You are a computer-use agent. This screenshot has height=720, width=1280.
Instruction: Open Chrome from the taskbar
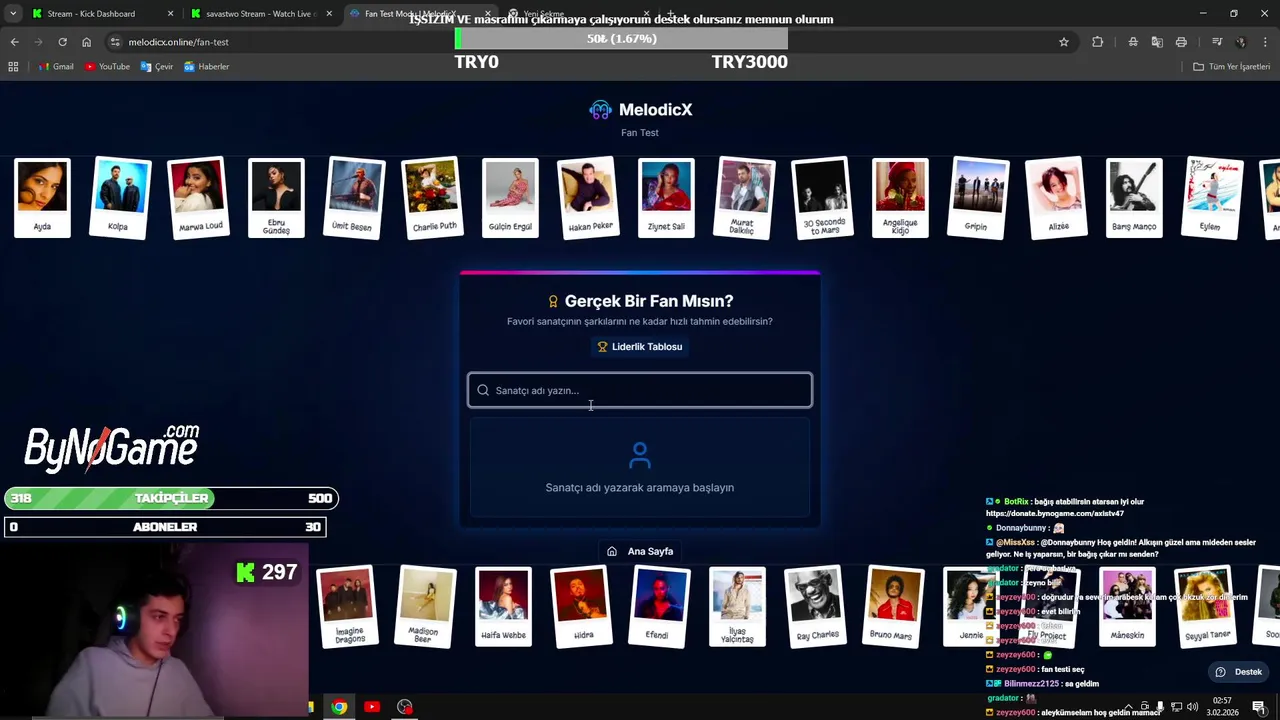(340, 707)
